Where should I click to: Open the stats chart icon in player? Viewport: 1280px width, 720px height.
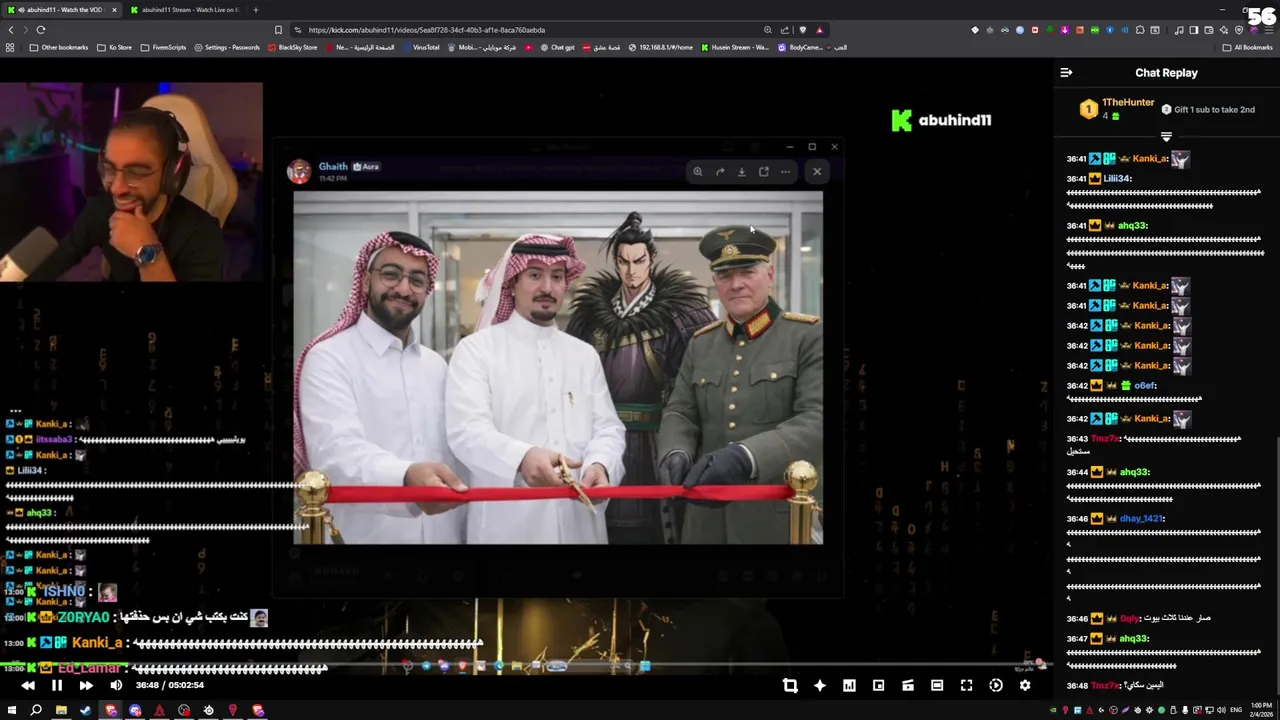[x=849, y=685]
